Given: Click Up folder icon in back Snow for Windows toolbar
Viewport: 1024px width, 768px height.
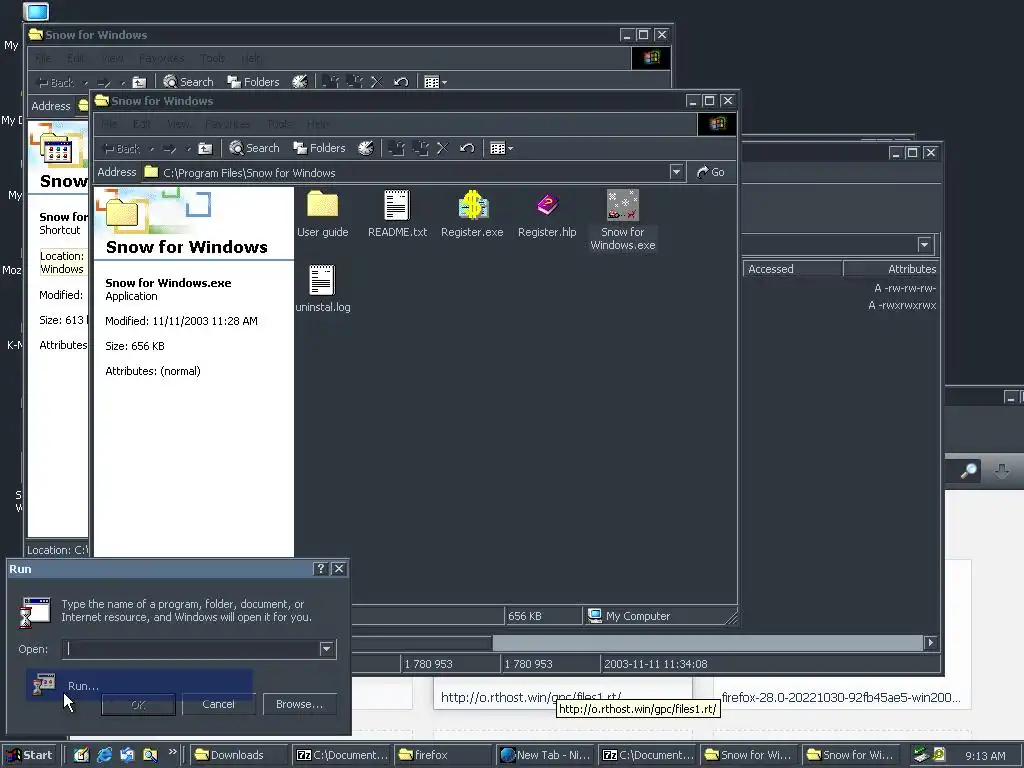Looking at the screenshot, I should [139, 82].
